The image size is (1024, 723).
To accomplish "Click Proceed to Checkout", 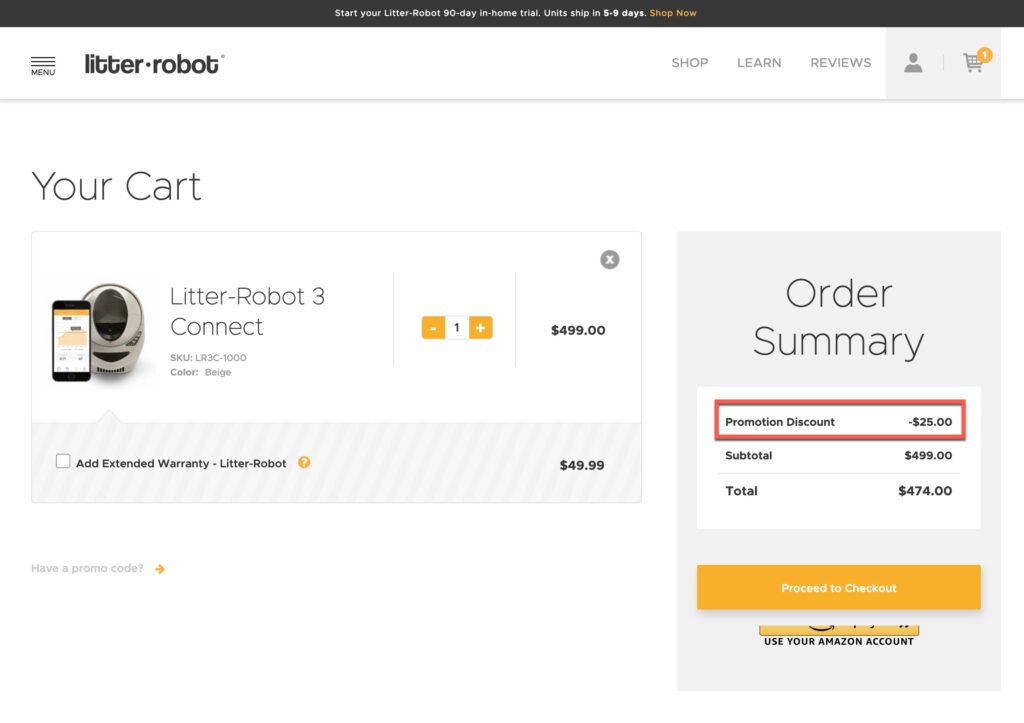I will 838,587.
